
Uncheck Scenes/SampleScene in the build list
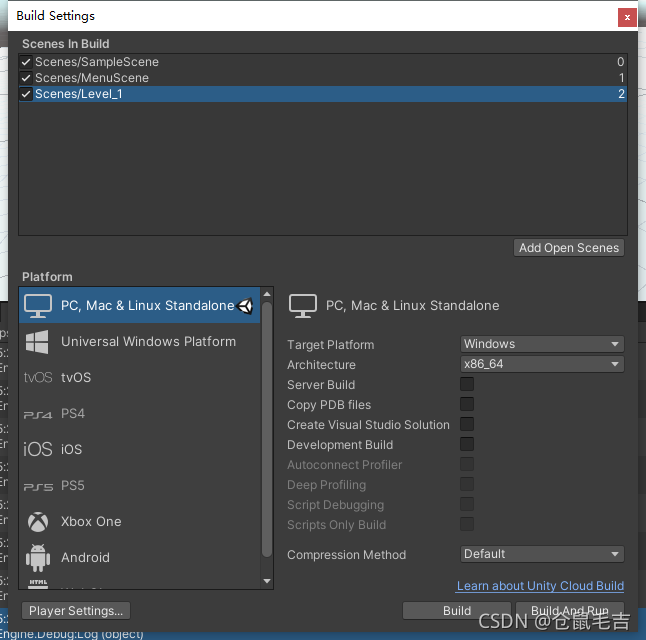26,62
